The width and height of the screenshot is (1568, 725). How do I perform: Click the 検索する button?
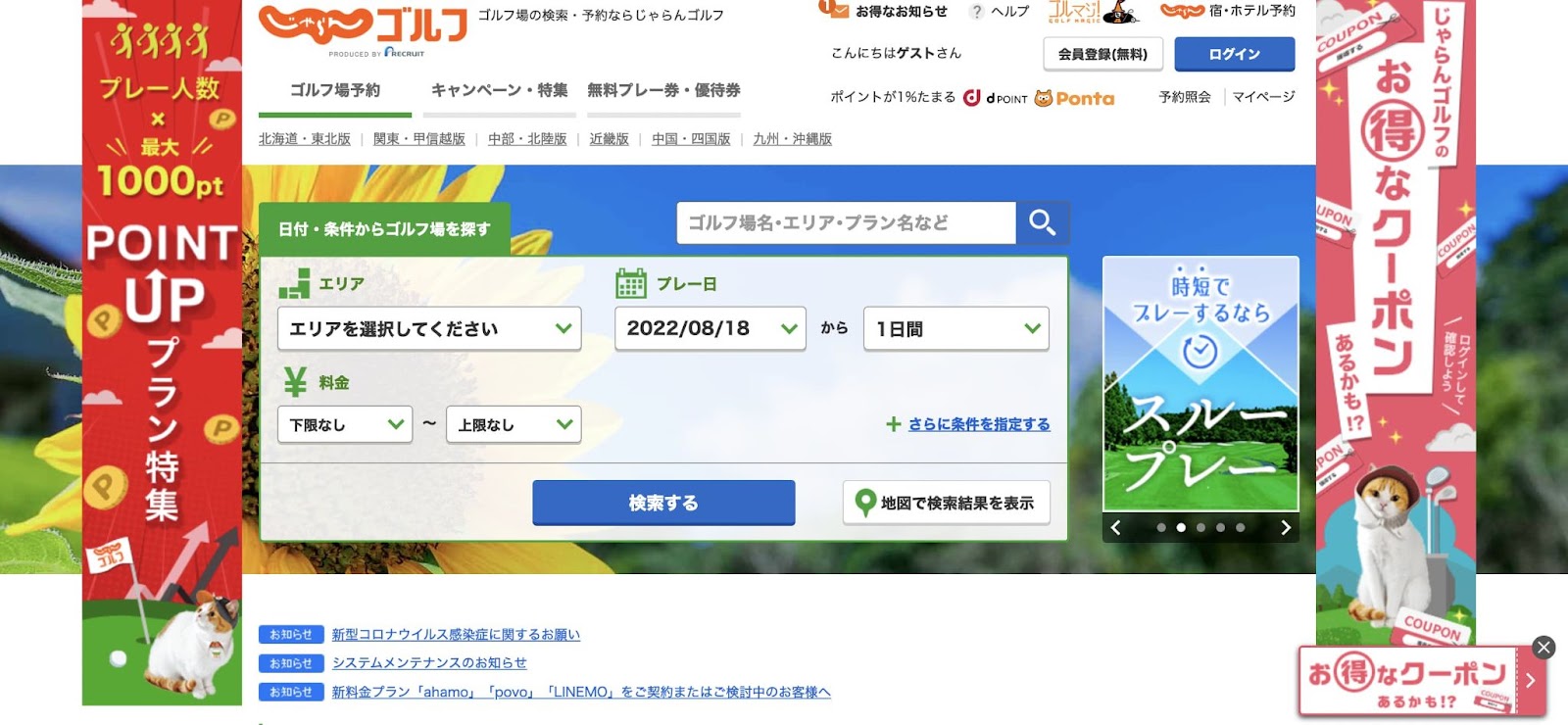(663, 503)
